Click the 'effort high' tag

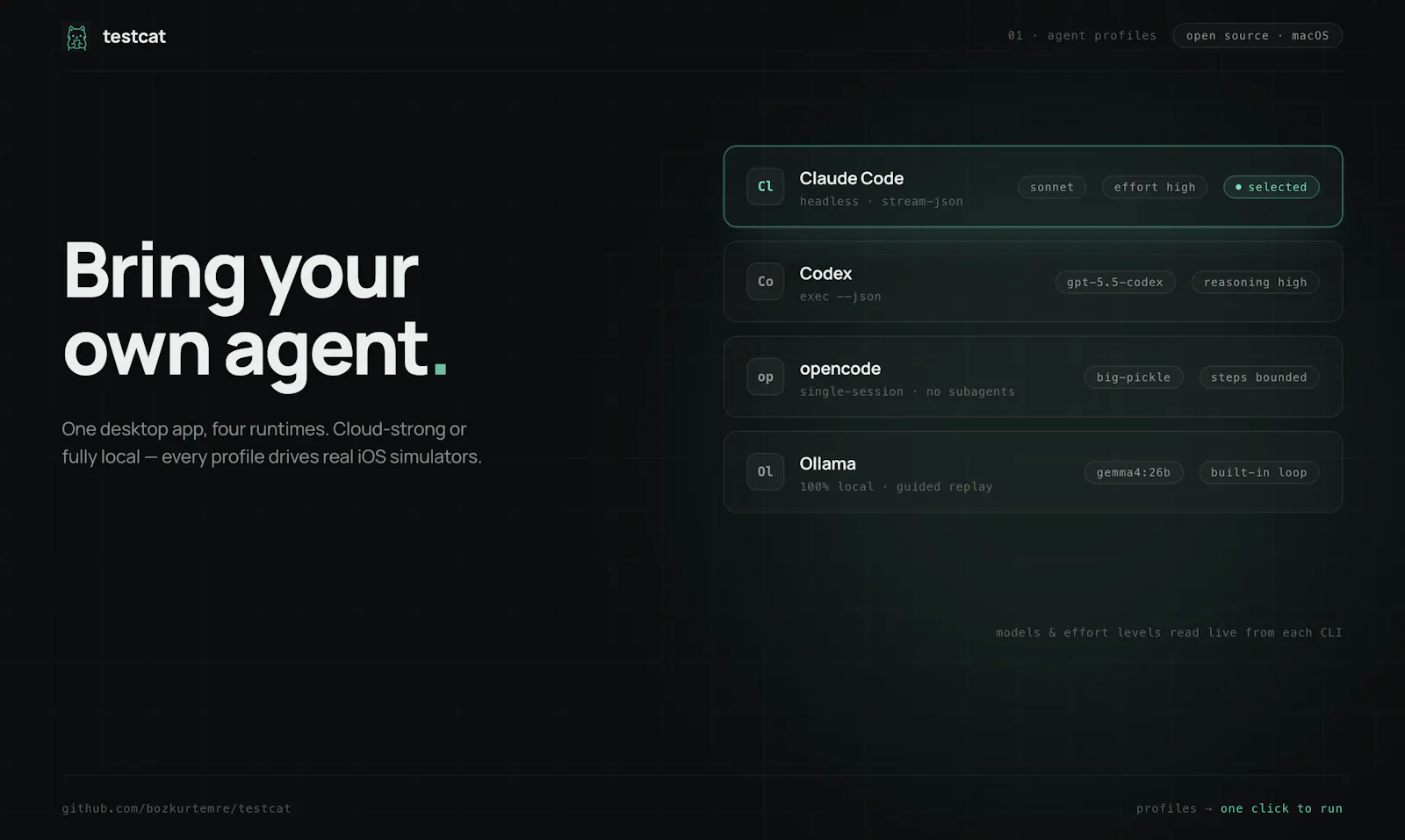[1155, 187]
